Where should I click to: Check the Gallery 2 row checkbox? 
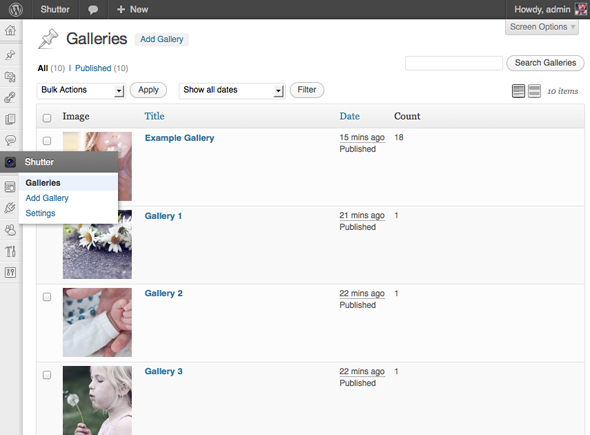pos(47,297)
